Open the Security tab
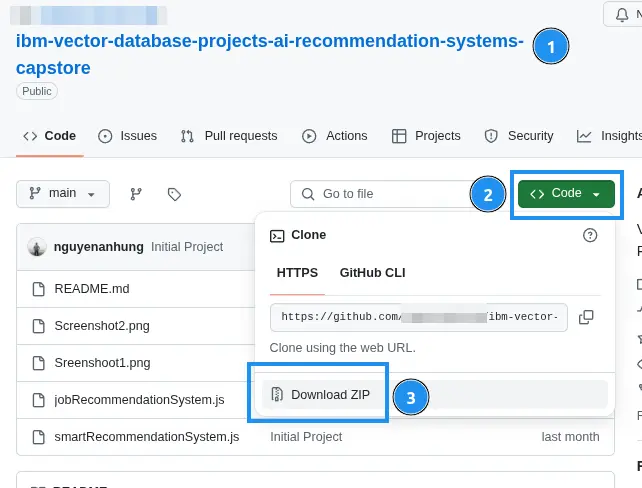 tap(519, 136)
